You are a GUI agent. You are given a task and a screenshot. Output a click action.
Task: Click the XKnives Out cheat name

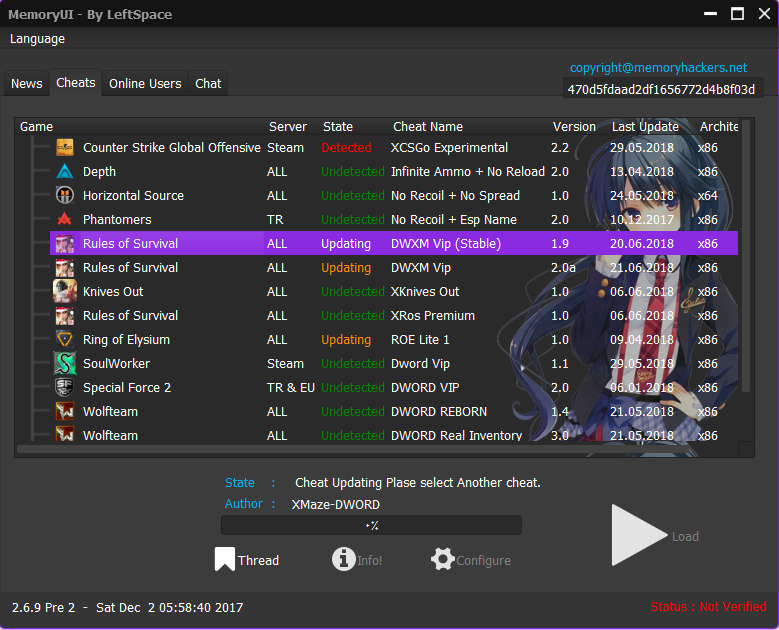pos(425,291)
